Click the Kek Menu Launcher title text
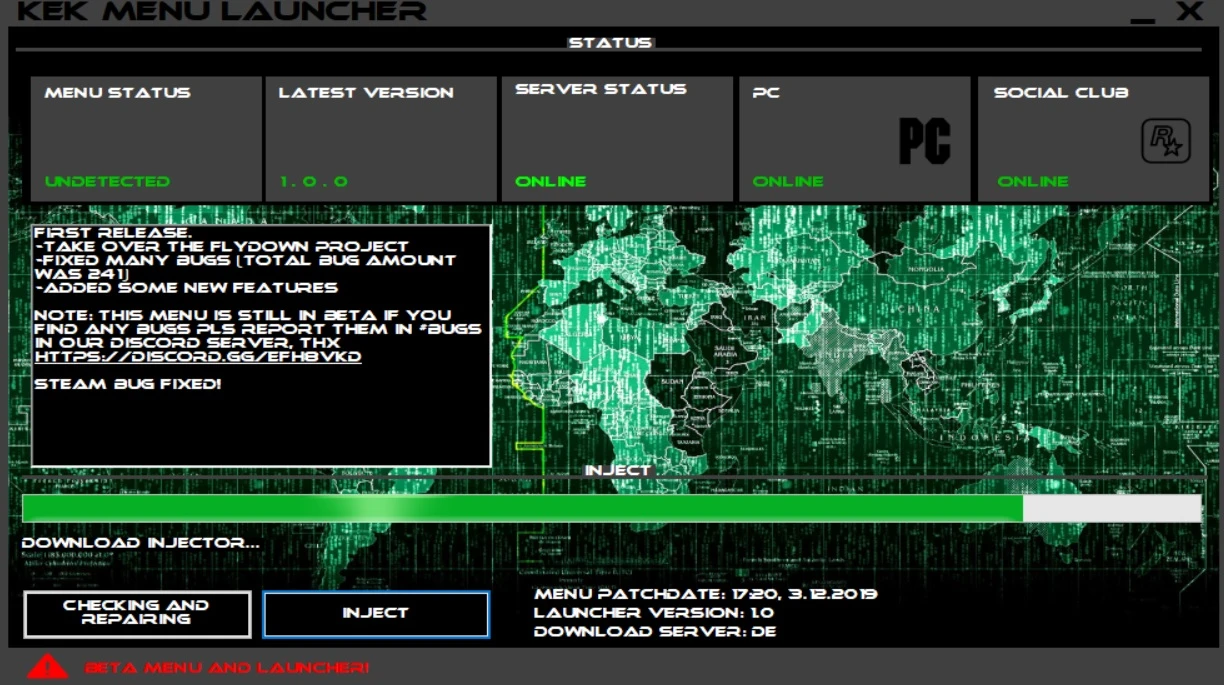The image size is (1224, 685). tap(222, 12)
